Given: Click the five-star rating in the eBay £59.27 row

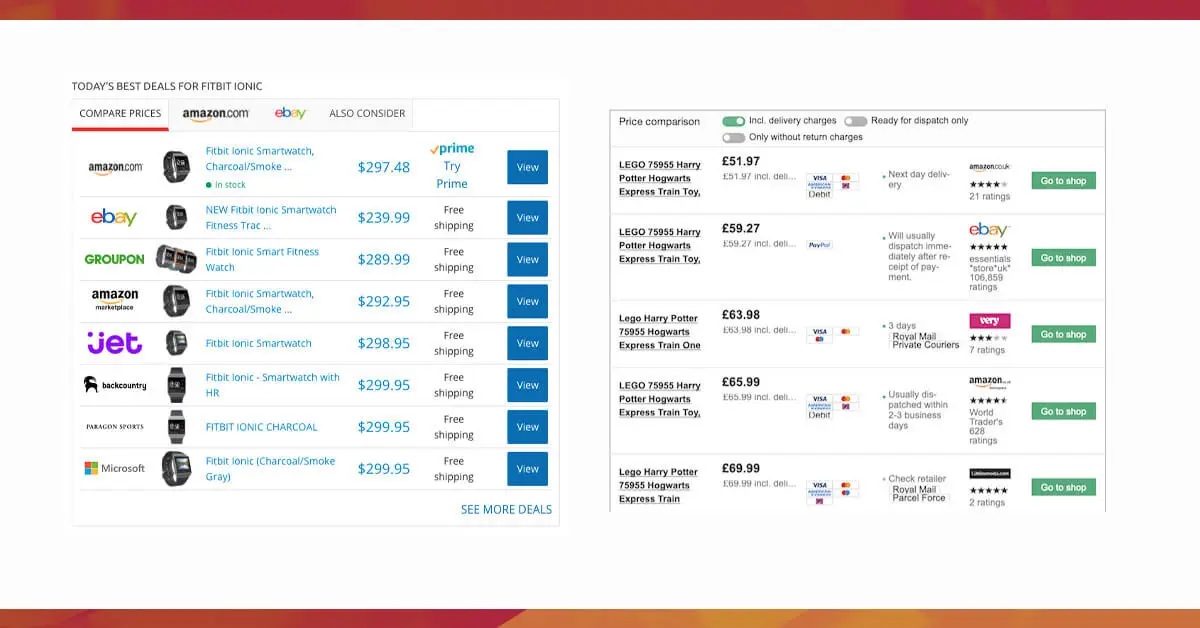Looking at the screenshot, I should coord(988,246).
